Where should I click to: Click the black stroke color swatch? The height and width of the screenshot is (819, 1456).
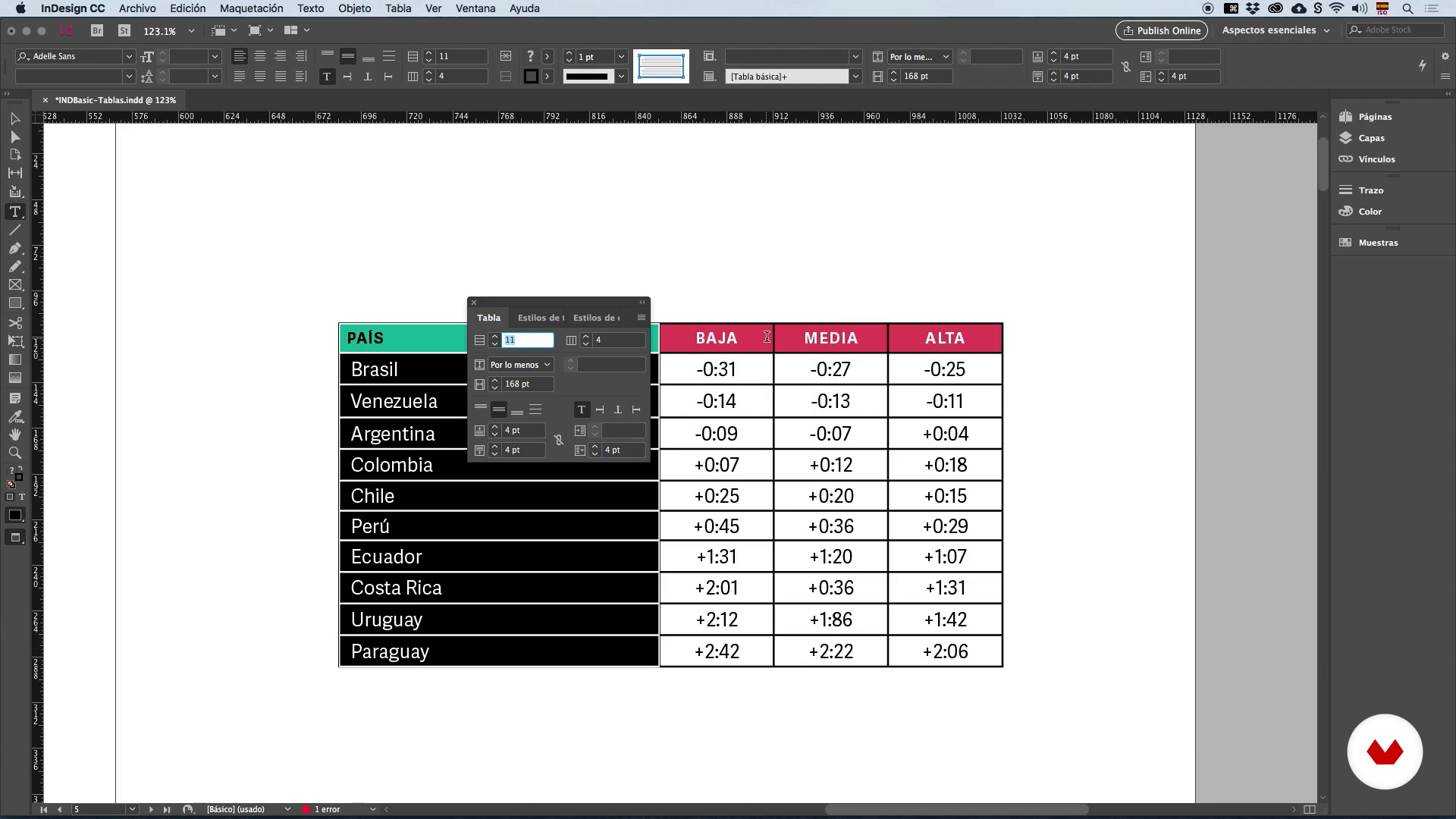[531, 76]
